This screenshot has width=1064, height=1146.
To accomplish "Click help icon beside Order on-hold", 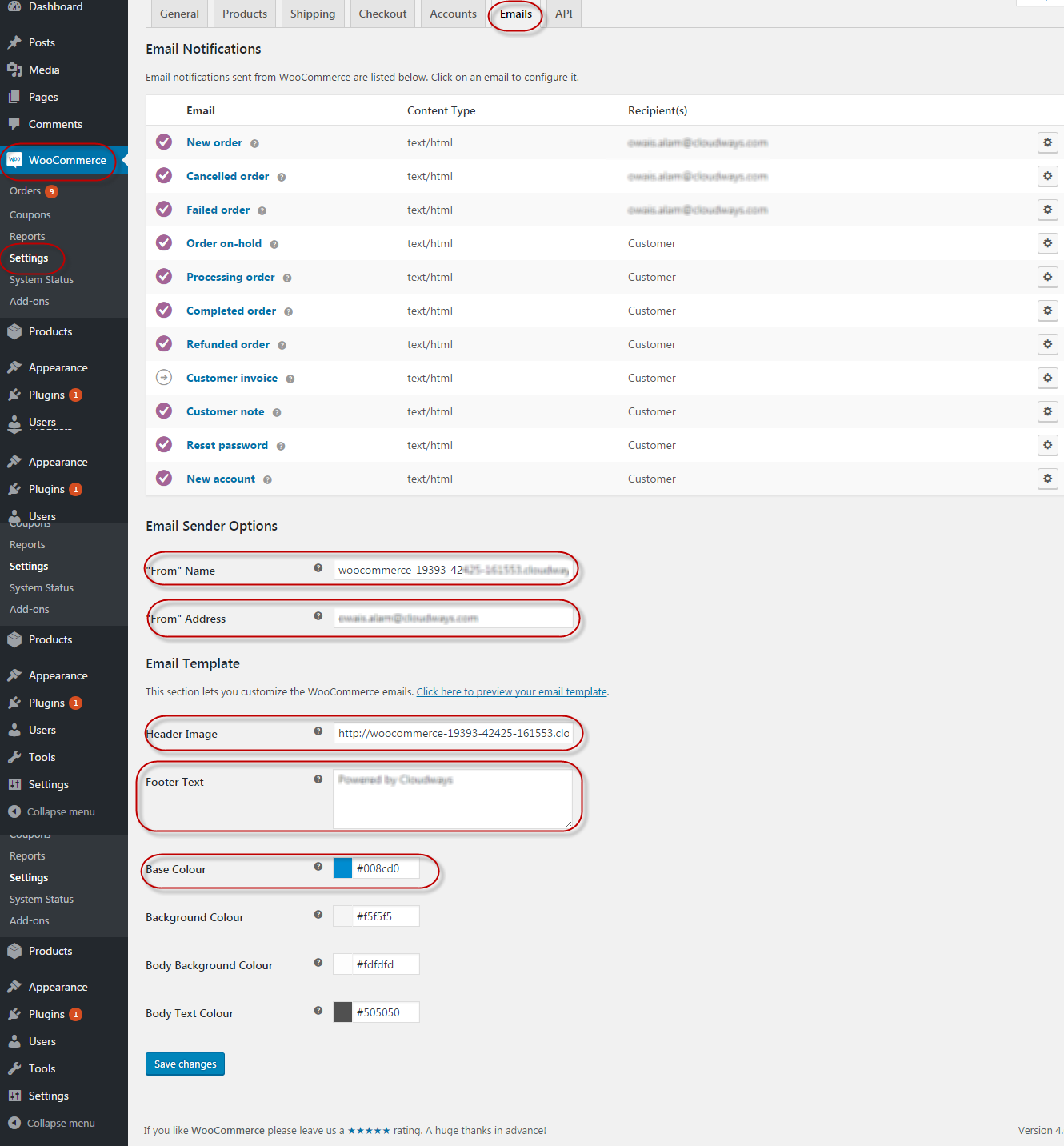I will click(274, 245).
